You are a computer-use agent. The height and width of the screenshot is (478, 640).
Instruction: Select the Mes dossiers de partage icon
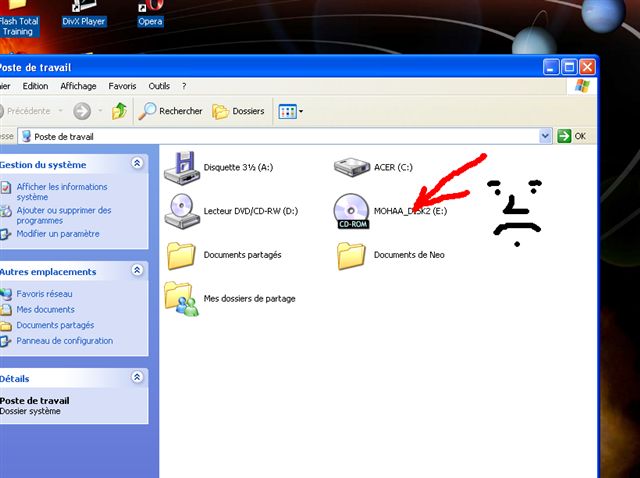(x=182, y=299)
